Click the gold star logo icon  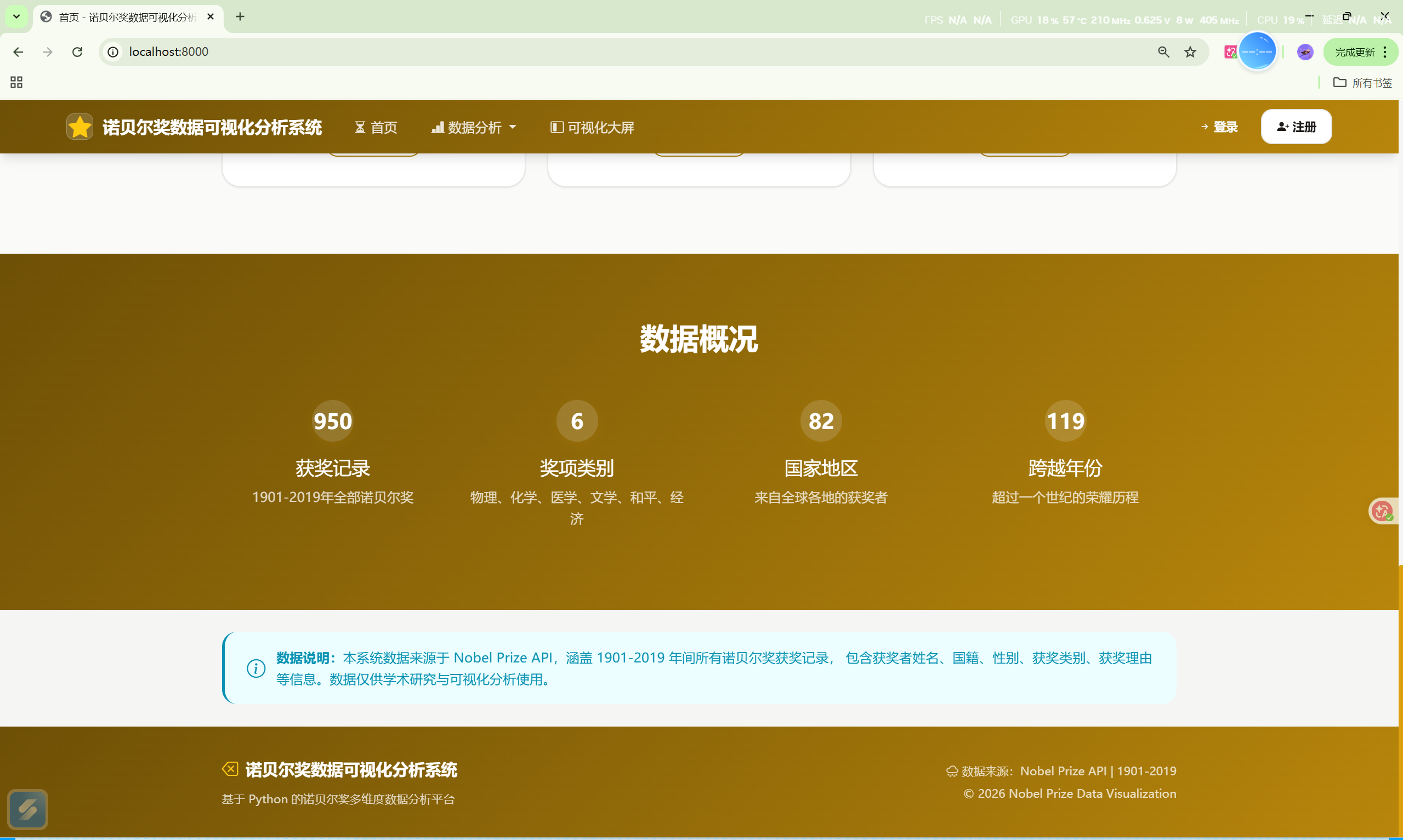[80, 127]
